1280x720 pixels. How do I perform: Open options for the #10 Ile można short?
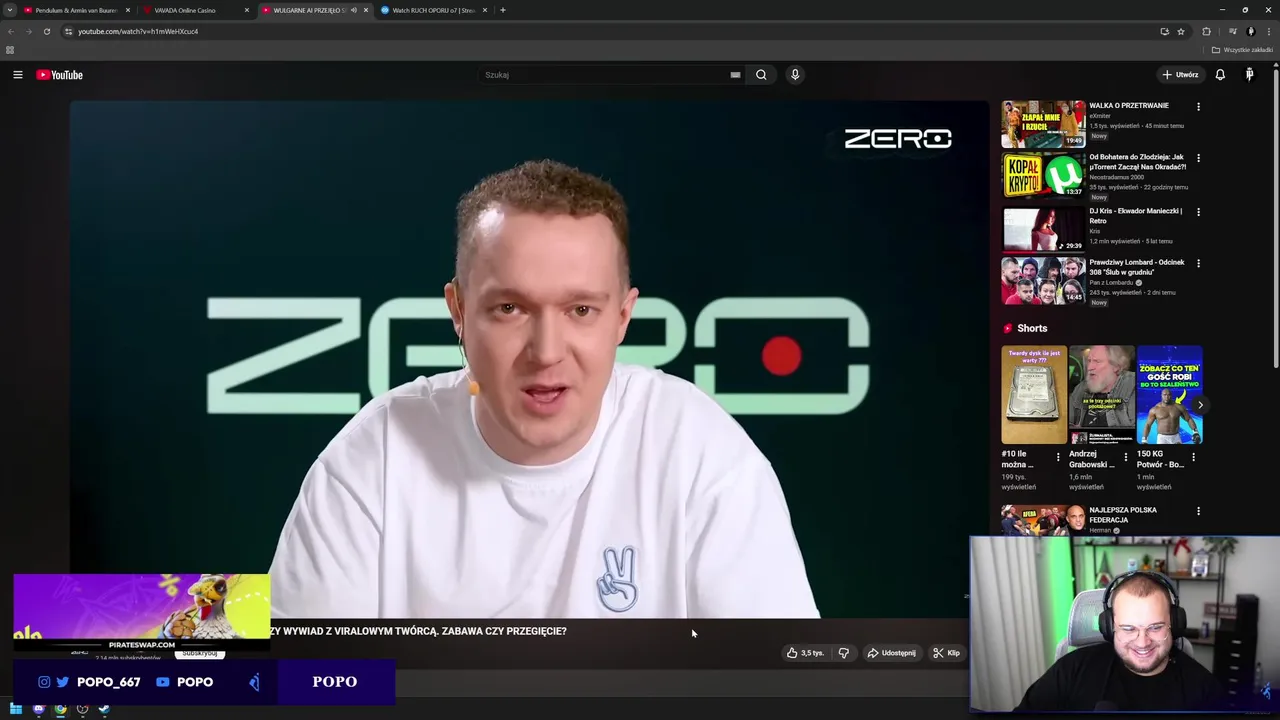1058,457
